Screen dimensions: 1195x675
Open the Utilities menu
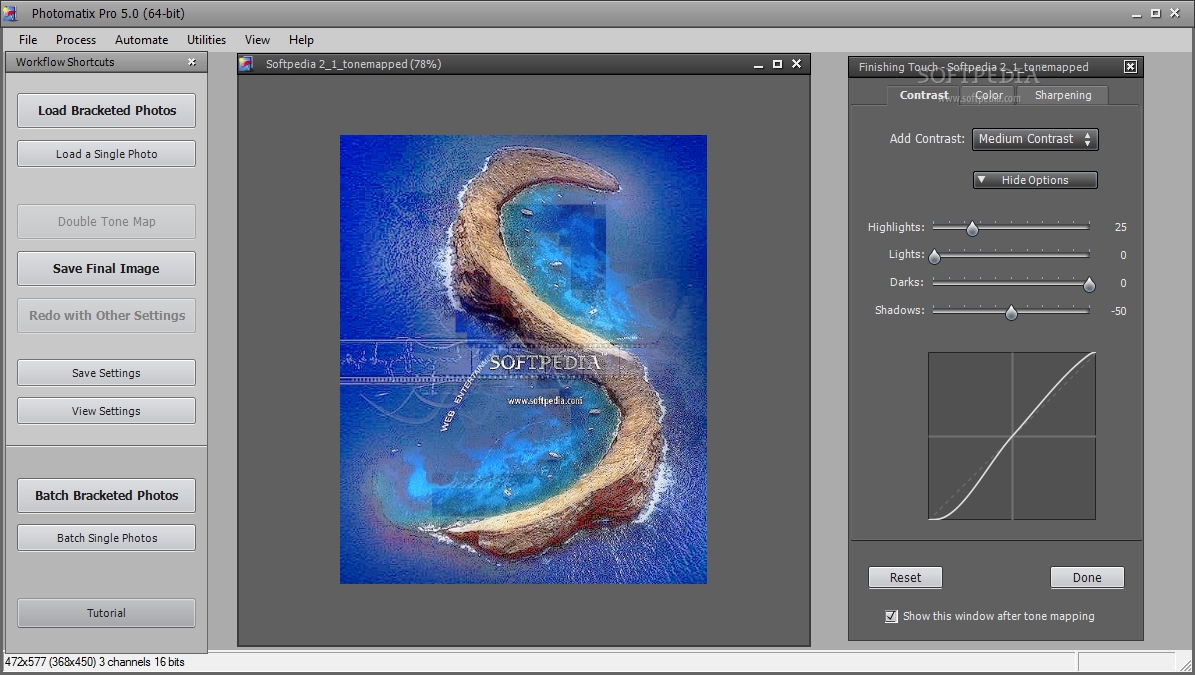[206, 40]
